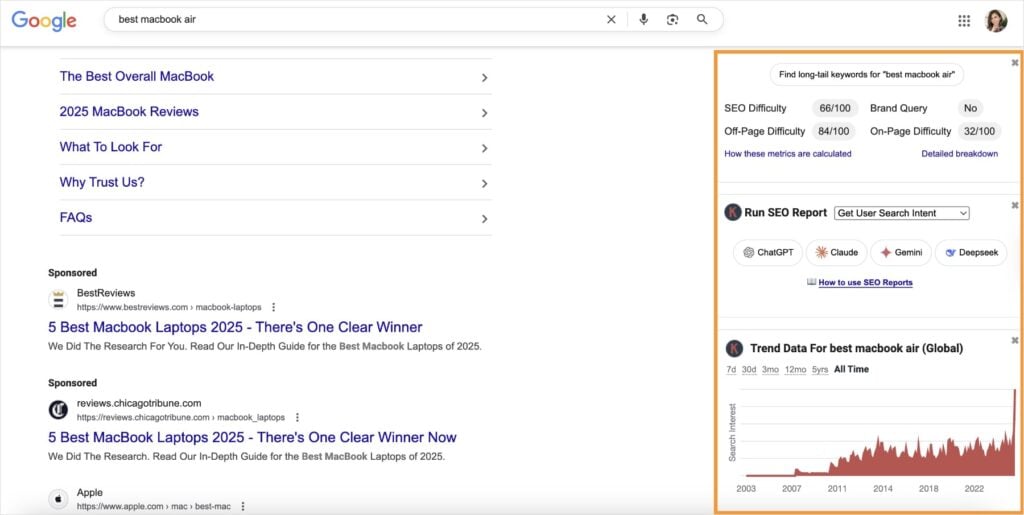This screenshot has width=1024, height=515.
Task: Click the magnifying glass search icon
Action: [702, 20]
